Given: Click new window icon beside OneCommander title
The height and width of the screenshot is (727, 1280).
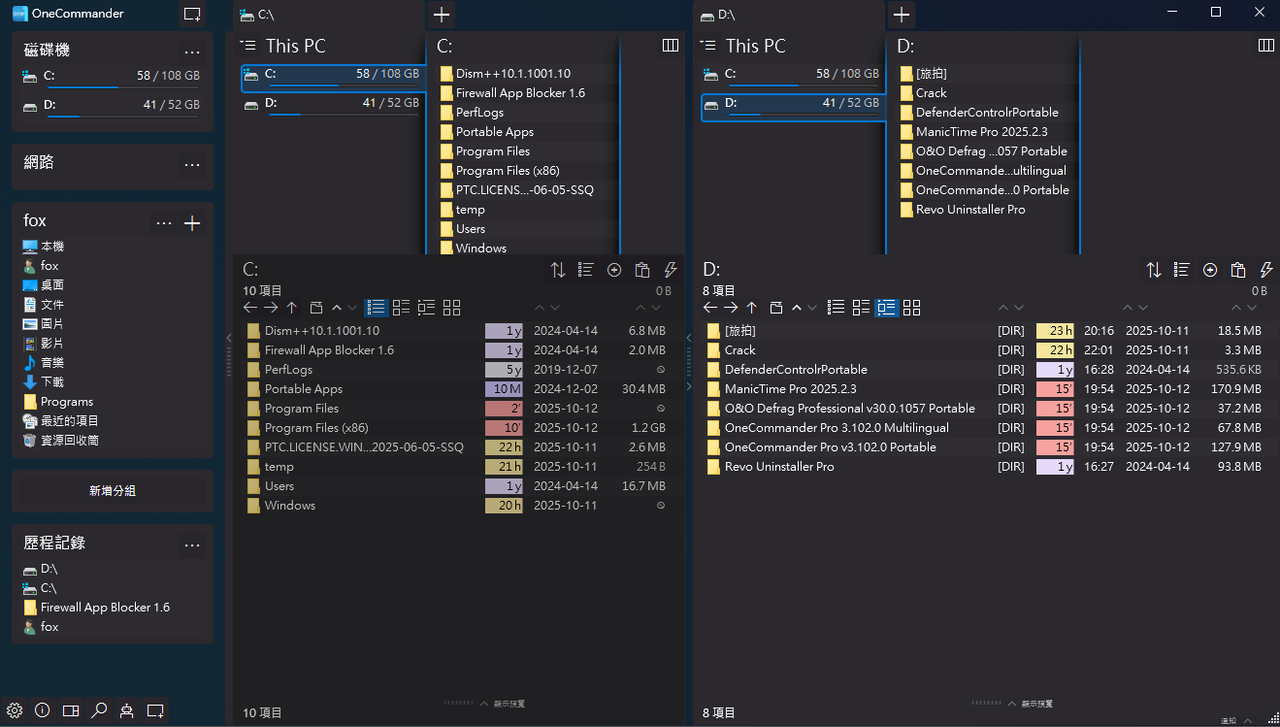Looking at the screenshot, I should (192, 14).
